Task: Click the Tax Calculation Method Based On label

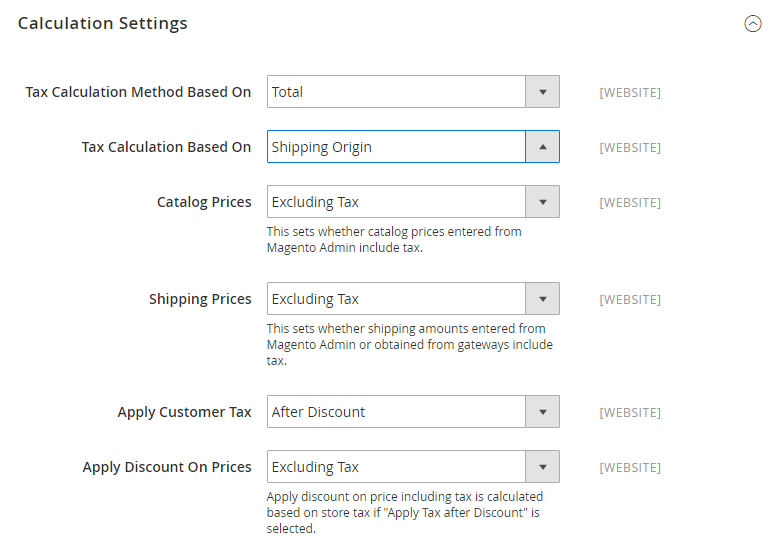Action: 138,92
